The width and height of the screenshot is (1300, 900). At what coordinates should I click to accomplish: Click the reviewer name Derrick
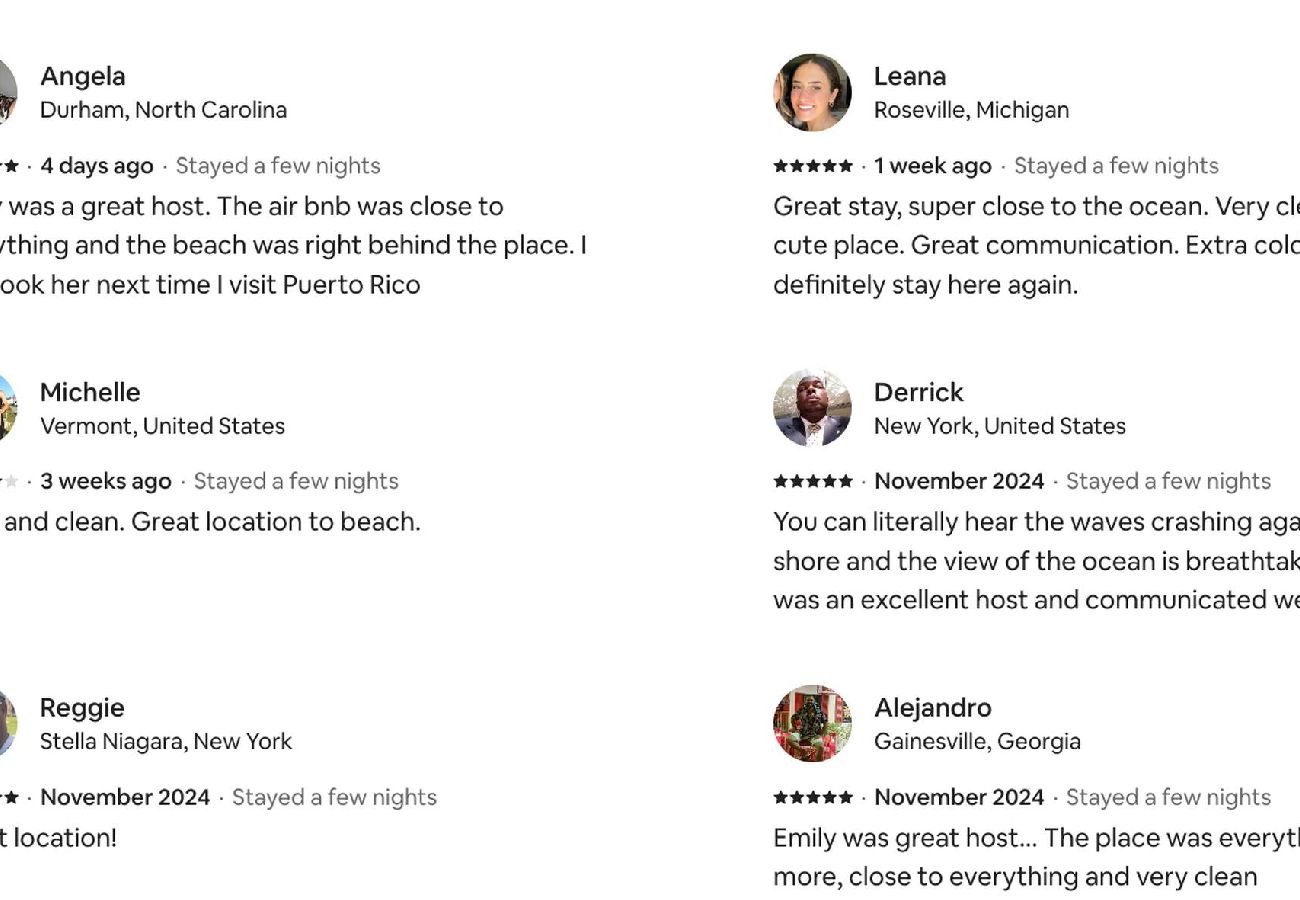(x=919, y=392)
